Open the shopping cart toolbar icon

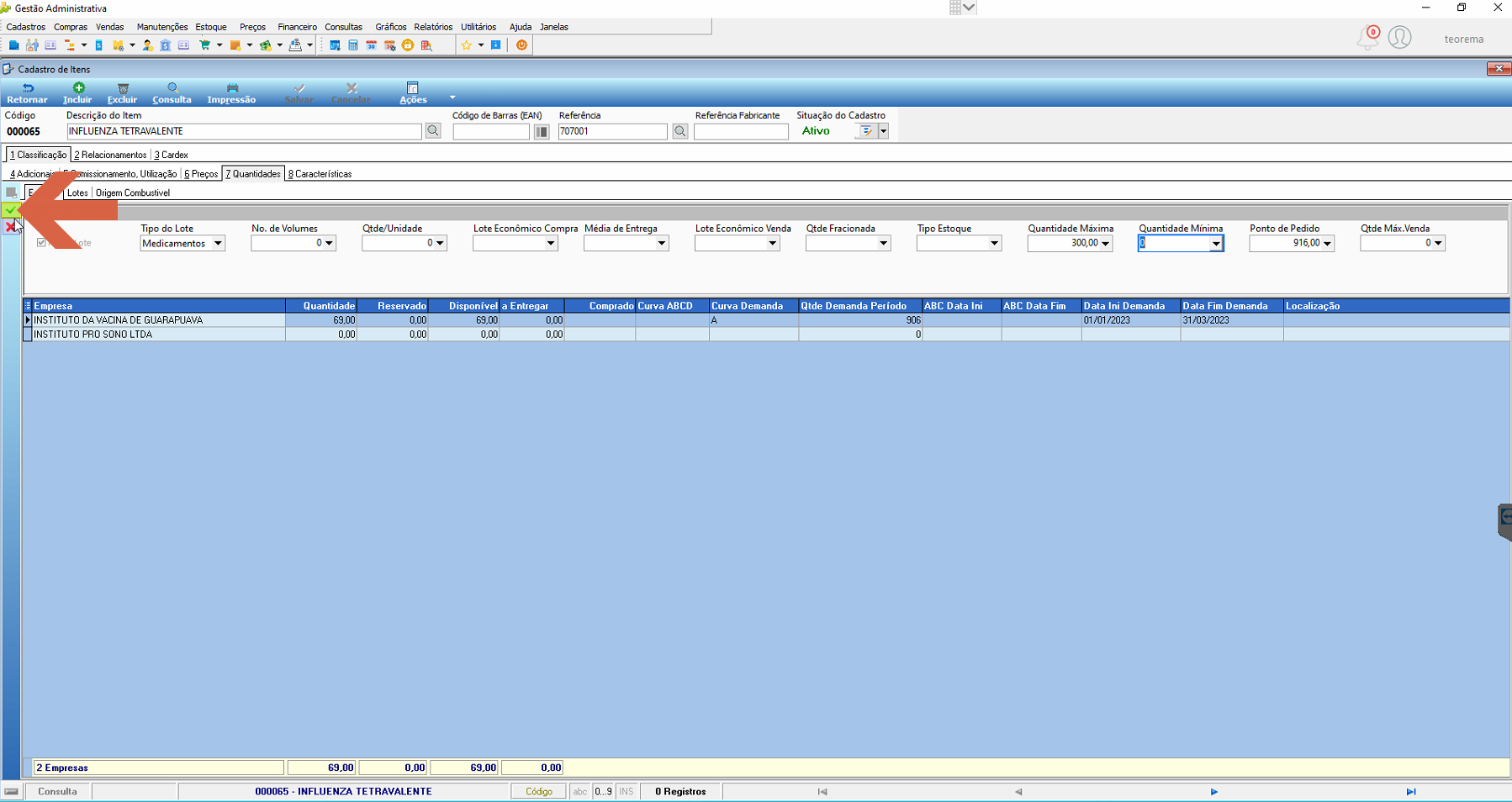[204, 45]
